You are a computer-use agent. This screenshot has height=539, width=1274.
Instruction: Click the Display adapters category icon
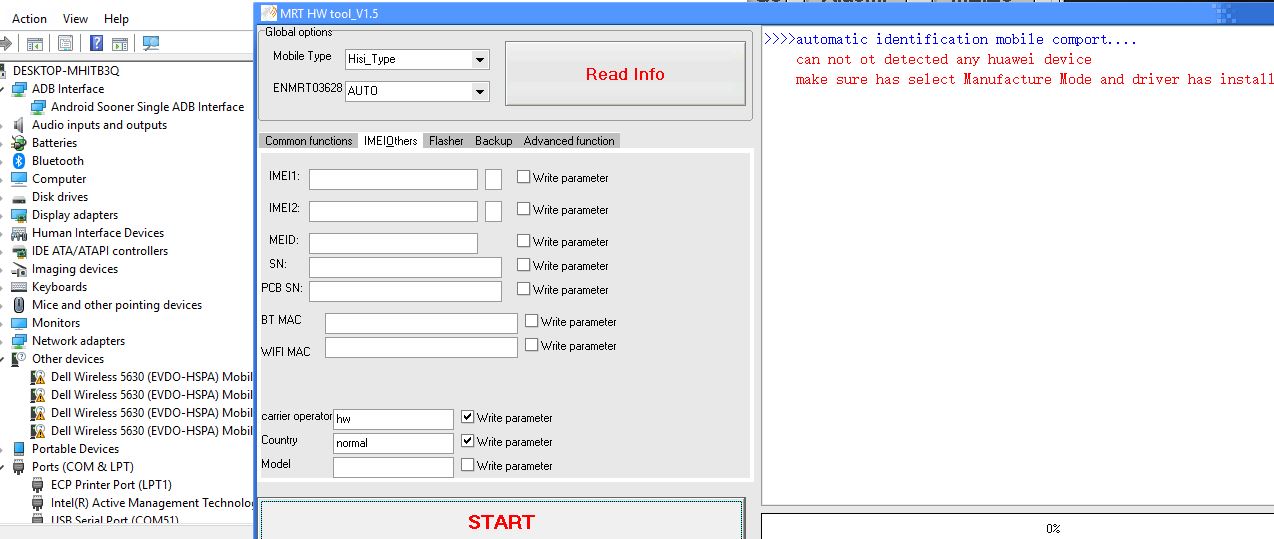click(19, 215)
